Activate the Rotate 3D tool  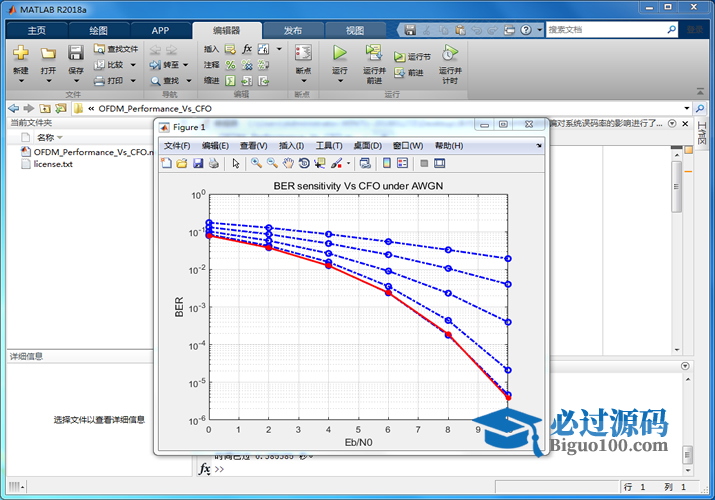[304, 163]
